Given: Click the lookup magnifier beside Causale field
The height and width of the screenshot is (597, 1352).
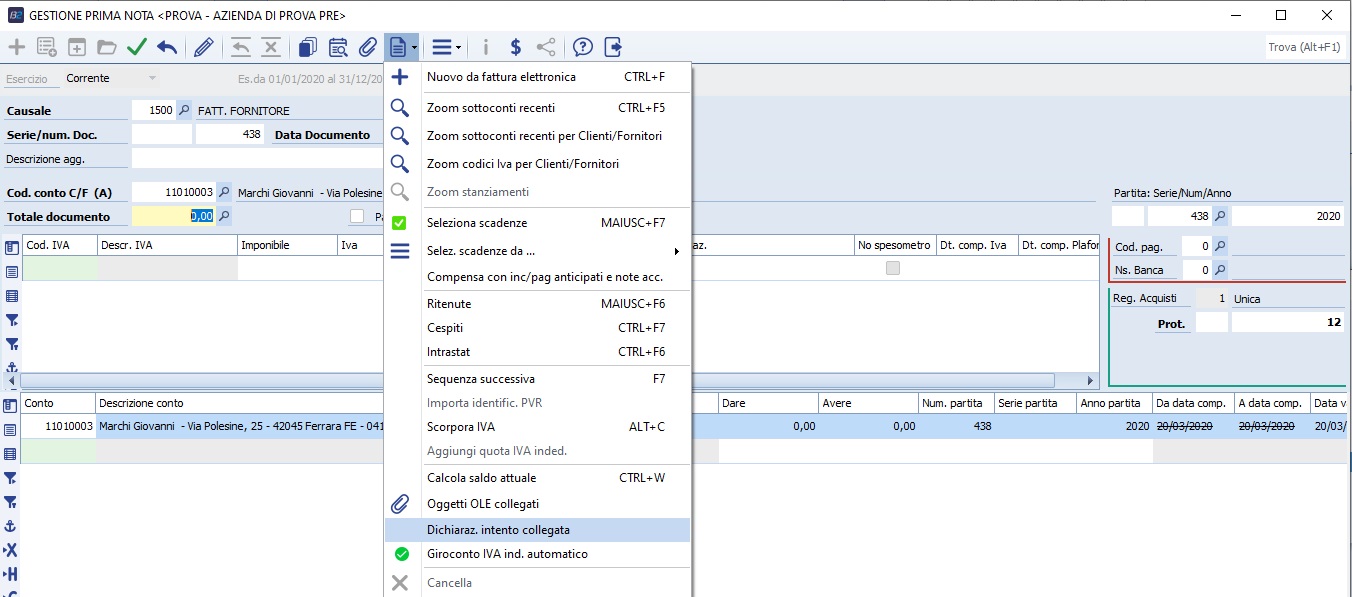Looking at the screenshot, I should tap(184, 111).
